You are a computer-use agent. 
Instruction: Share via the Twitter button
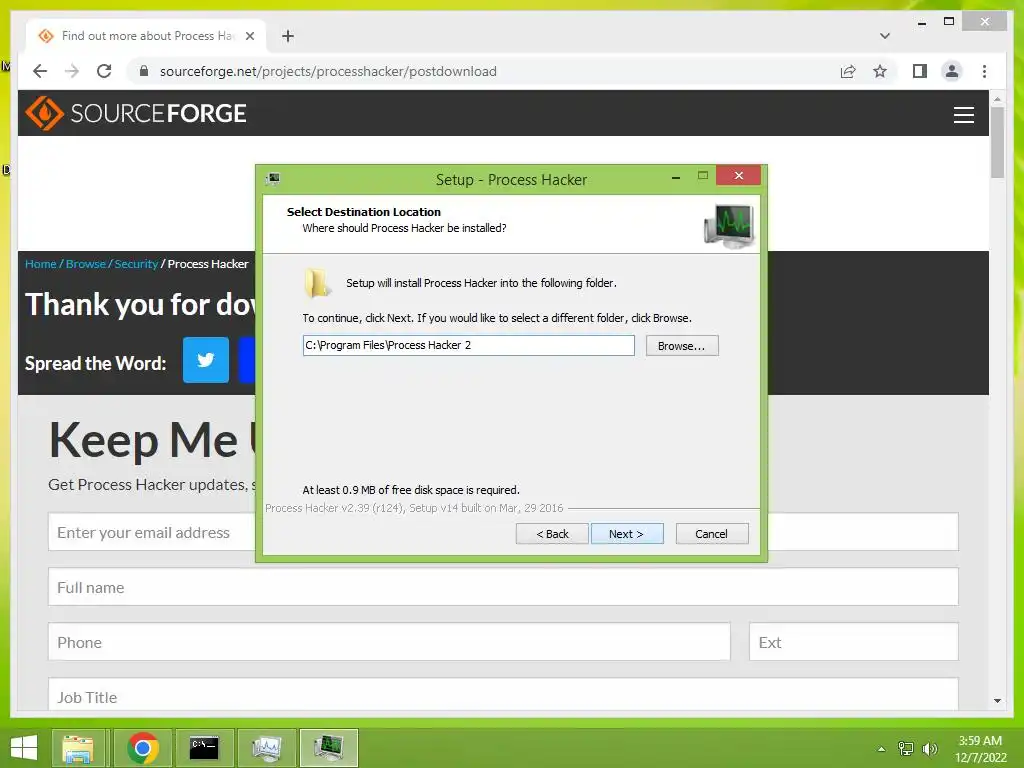pyautogui.click(x=206, y=360)
